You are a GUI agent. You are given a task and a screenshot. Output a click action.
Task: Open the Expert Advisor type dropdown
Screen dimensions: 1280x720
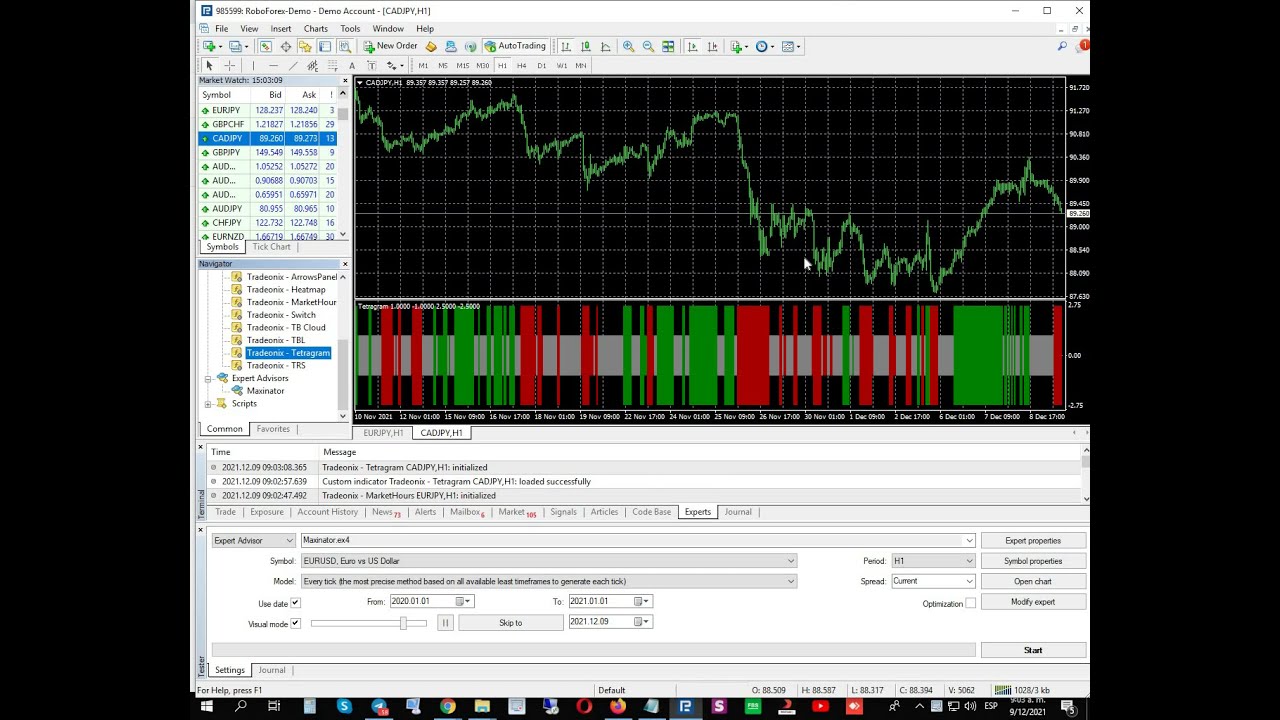click(253, 541)
